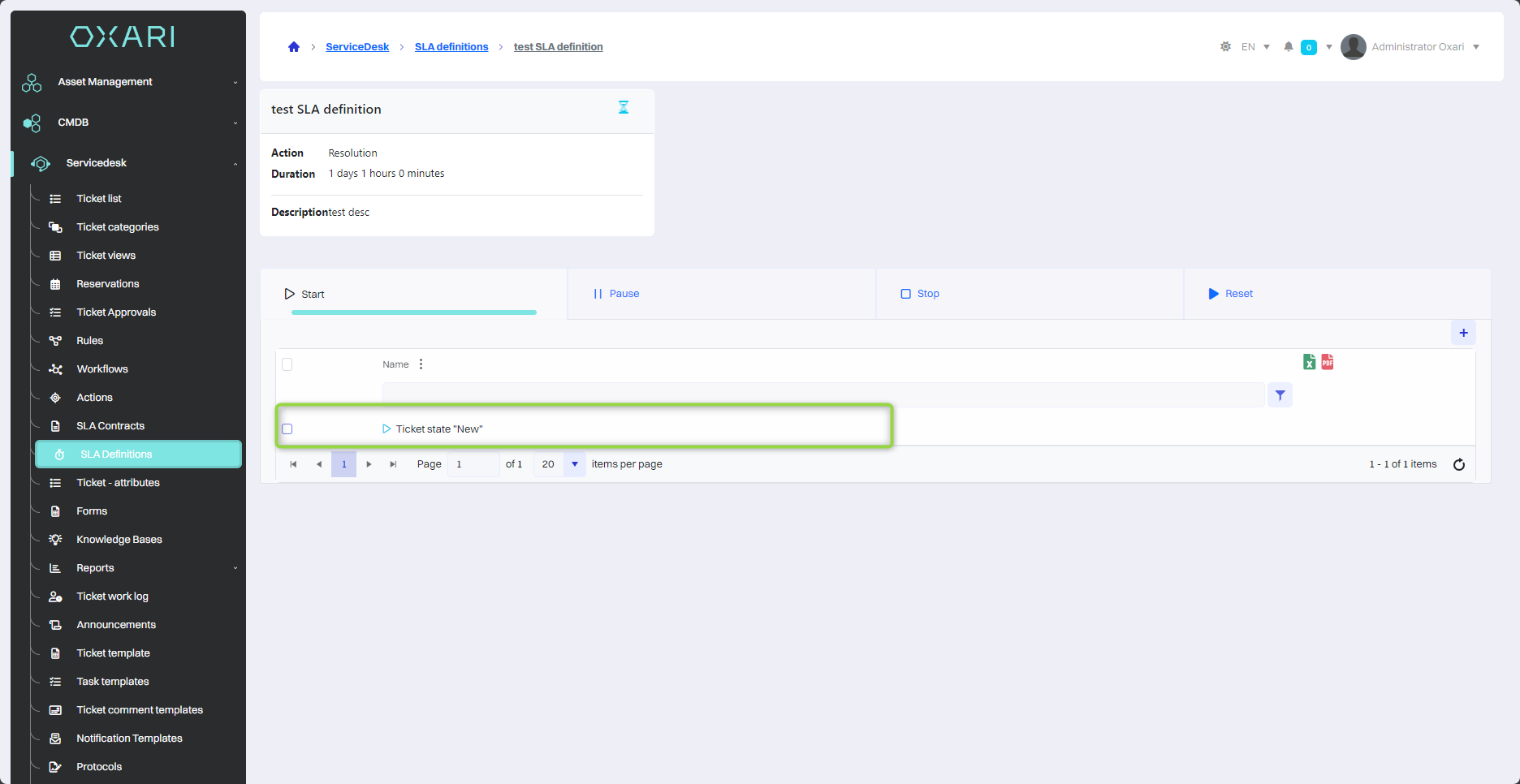Click the filter funnel icon
The width and height of the screenshot is (1520, 784).
click(1280, 395)
